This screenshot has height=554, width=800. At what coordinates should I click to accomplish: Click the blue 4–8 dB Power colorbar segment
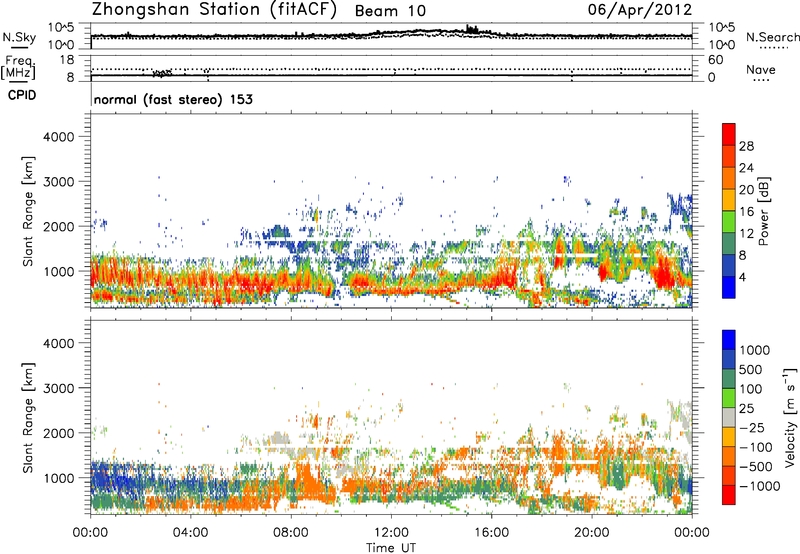point(729,266)
